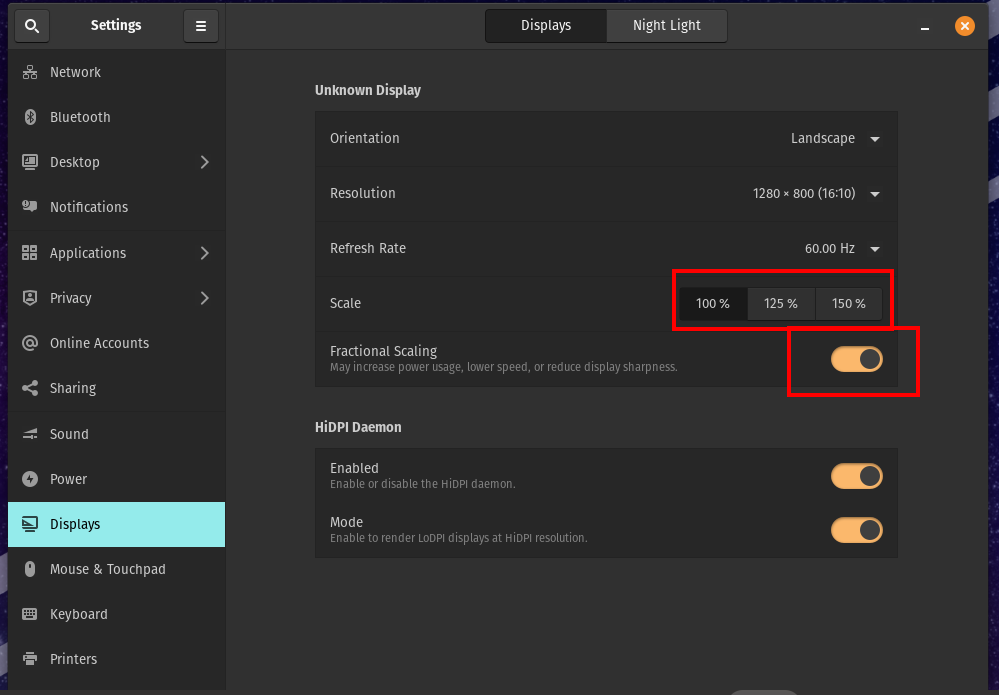
Task: Click the search magnifier icon
Action: (x=32, y=25)
